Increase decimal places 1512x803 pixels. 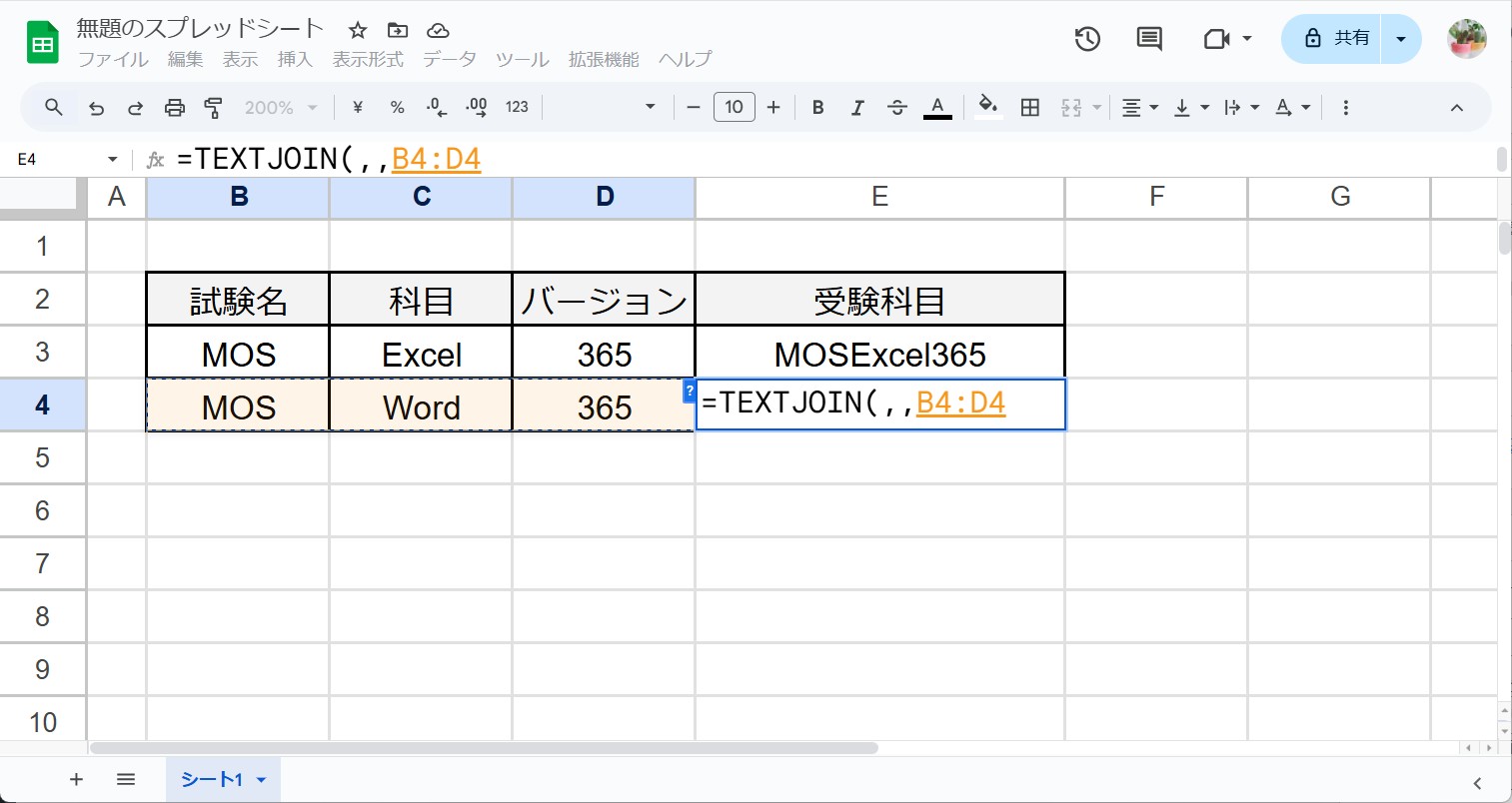click(476, 107)
